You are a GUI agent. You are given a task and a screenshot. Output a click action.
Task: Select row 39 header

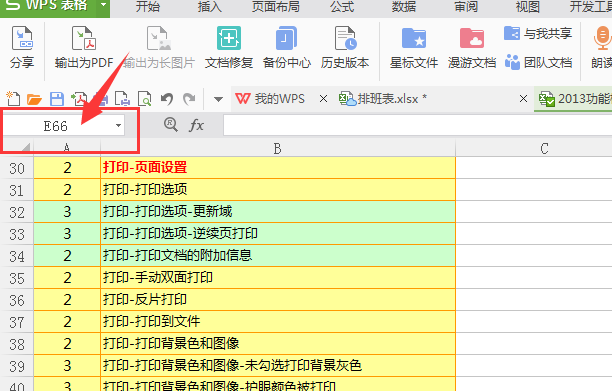(x=17, y=366)
